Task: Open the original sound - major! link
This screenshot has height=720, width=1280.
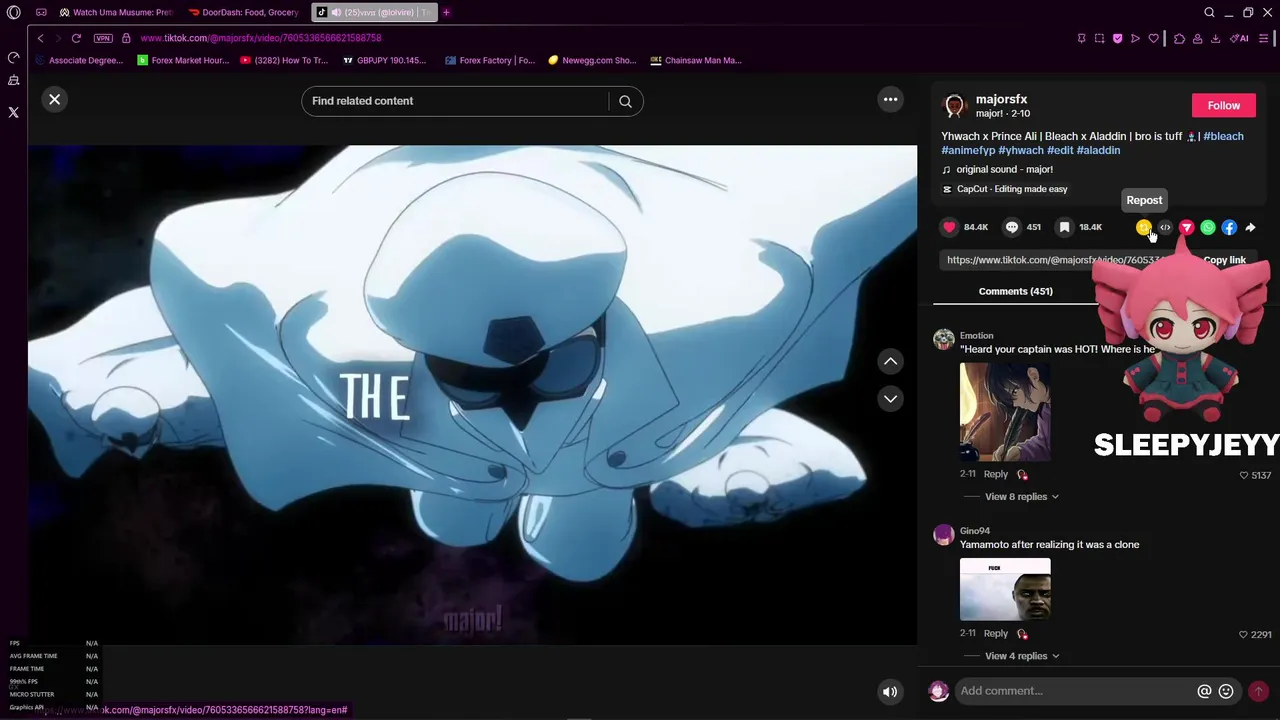Action: point(1004,169)
